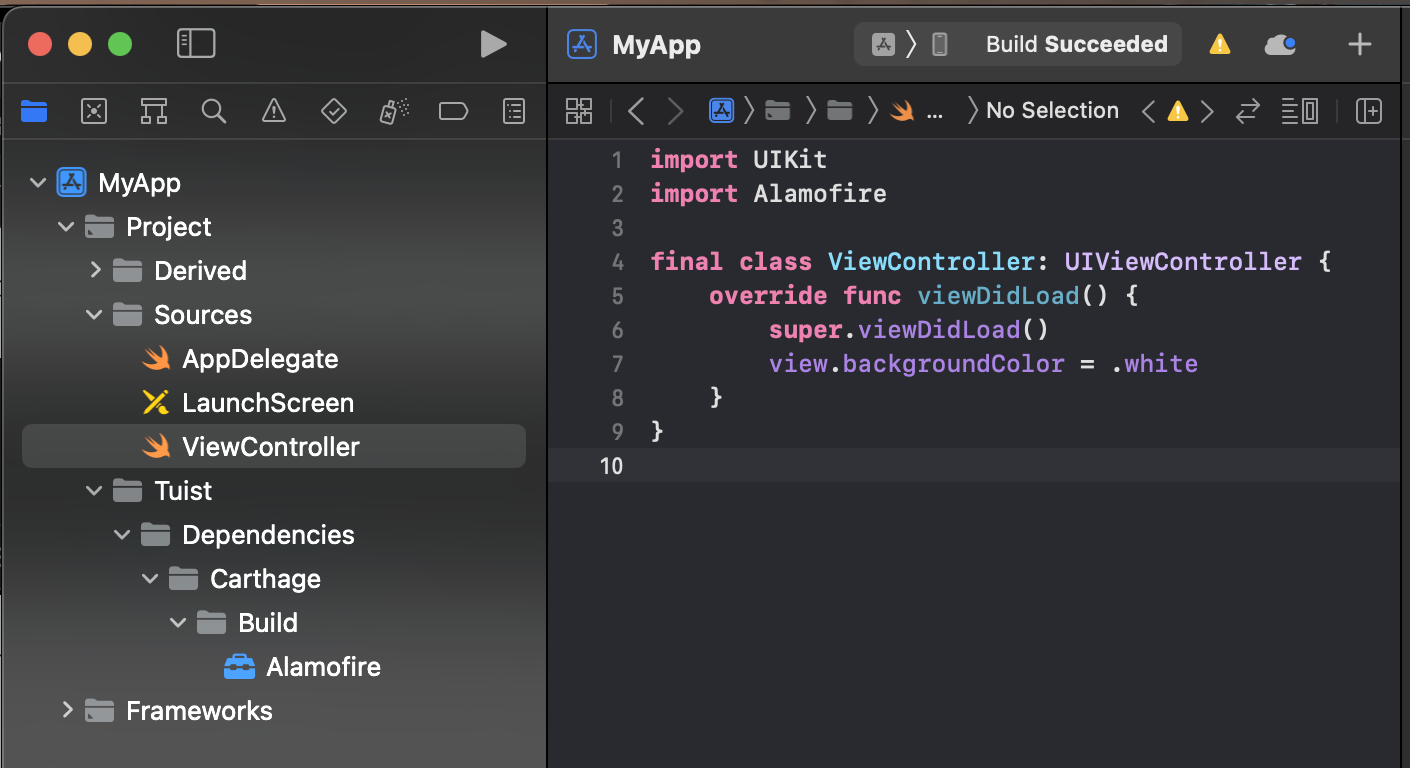This screenshot has height=768, width=1410.
Task: Click MyApp title in toolbar
Action: point(656,44)
